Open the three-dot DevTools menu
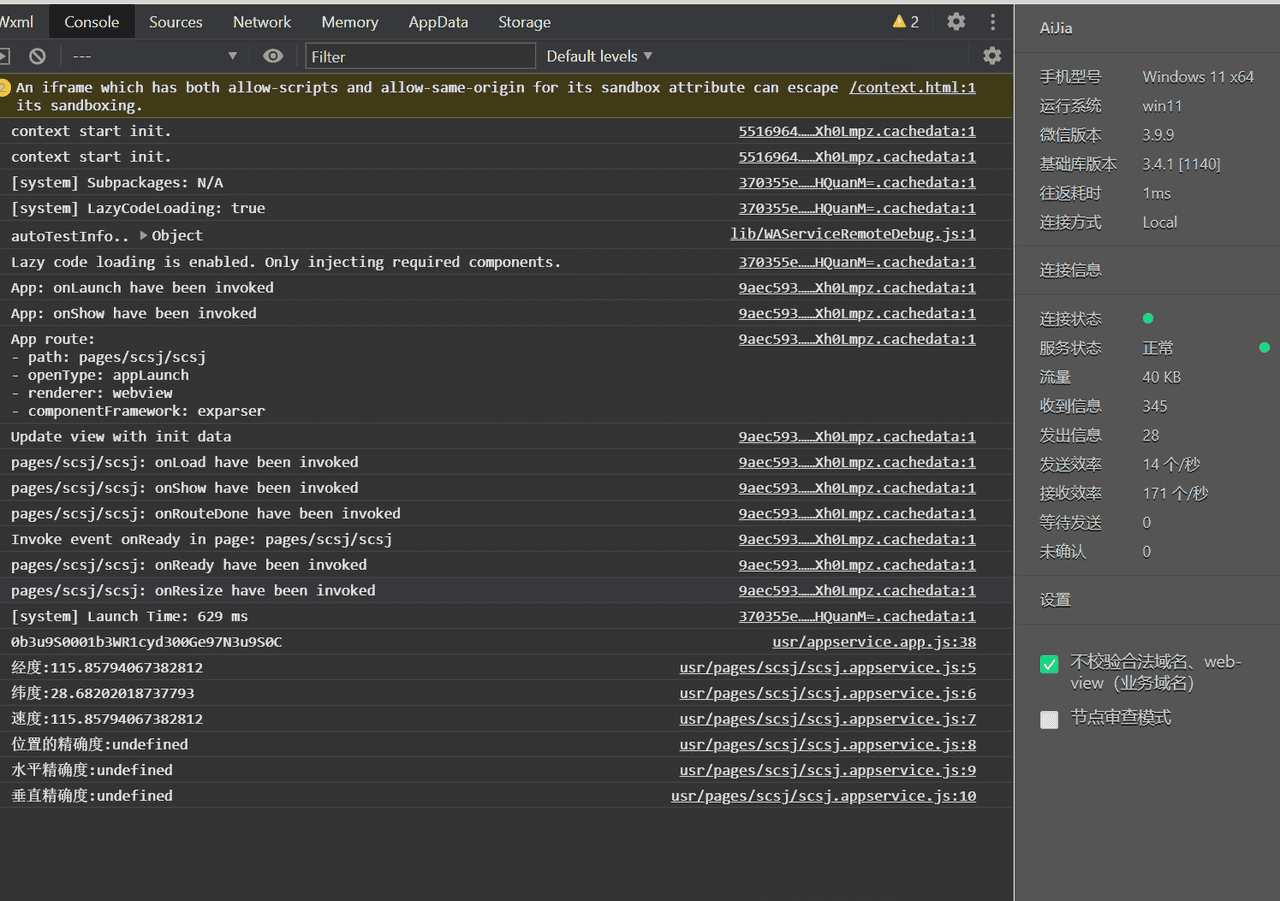 pyautogui.click(x=992, y=22)
